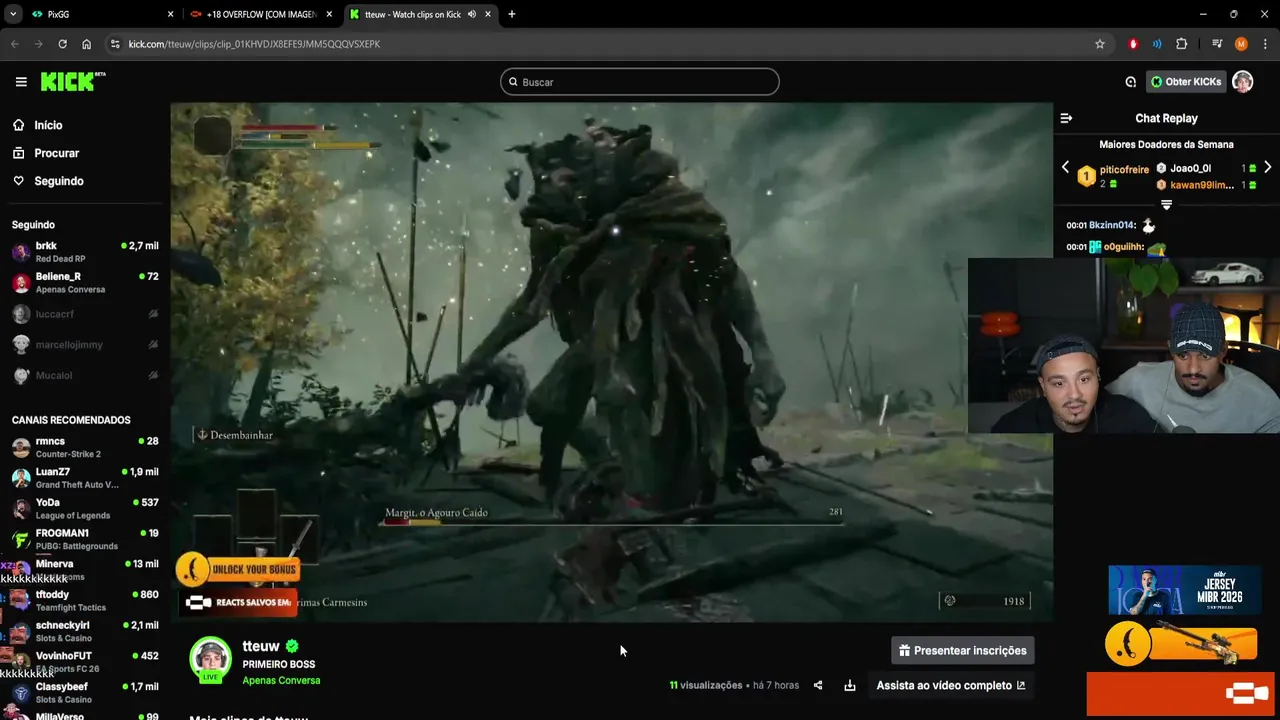Open the tab search dropdown

coord(12,14)
